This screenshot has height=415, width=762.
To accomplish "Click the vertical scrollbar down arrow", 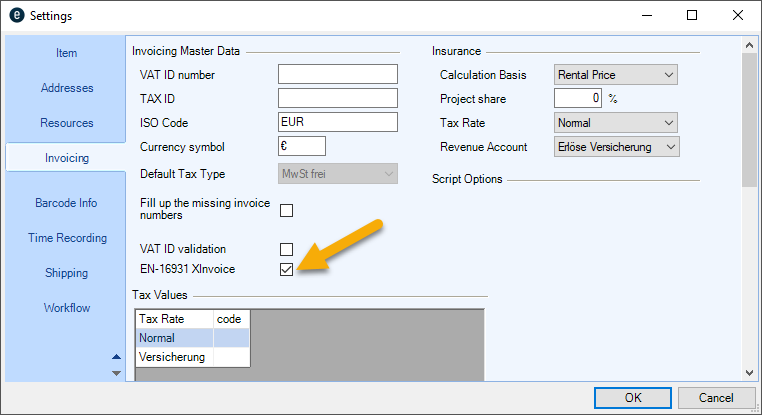I will pos(749,372).
